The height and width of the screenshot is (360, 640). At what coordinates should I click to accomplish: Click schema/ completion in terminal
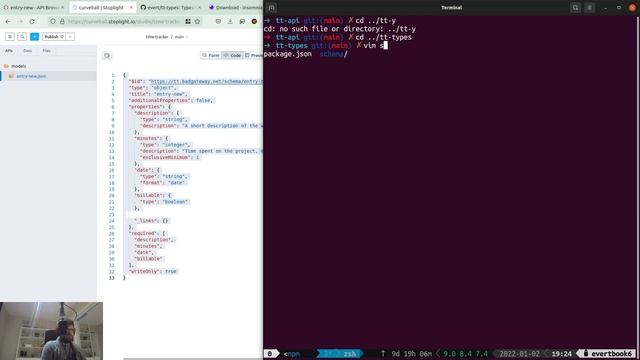333,54
